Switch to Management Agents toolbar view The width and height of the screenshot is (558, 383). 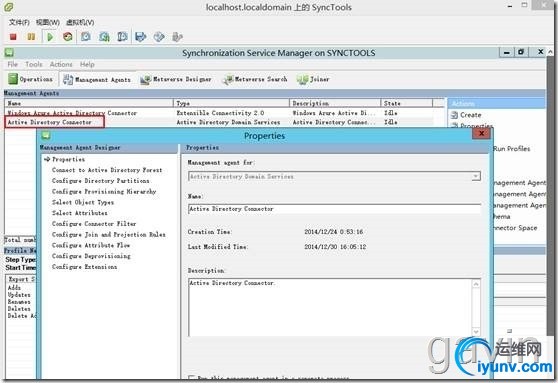tap(97, 79)
